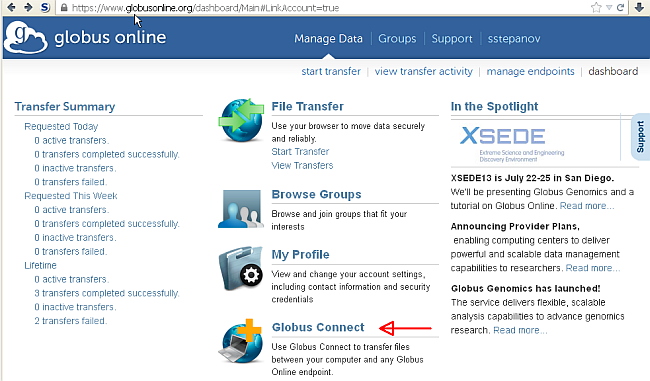Viewport: 650px width, 381px height.
Task: Bookmark page with the star icon
Action: tap(596, 7)
